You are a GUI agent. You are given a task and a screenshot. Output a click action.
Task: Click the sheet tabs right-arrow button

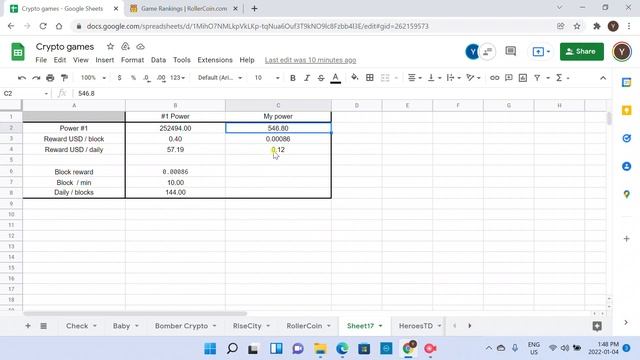click(470, 326)
